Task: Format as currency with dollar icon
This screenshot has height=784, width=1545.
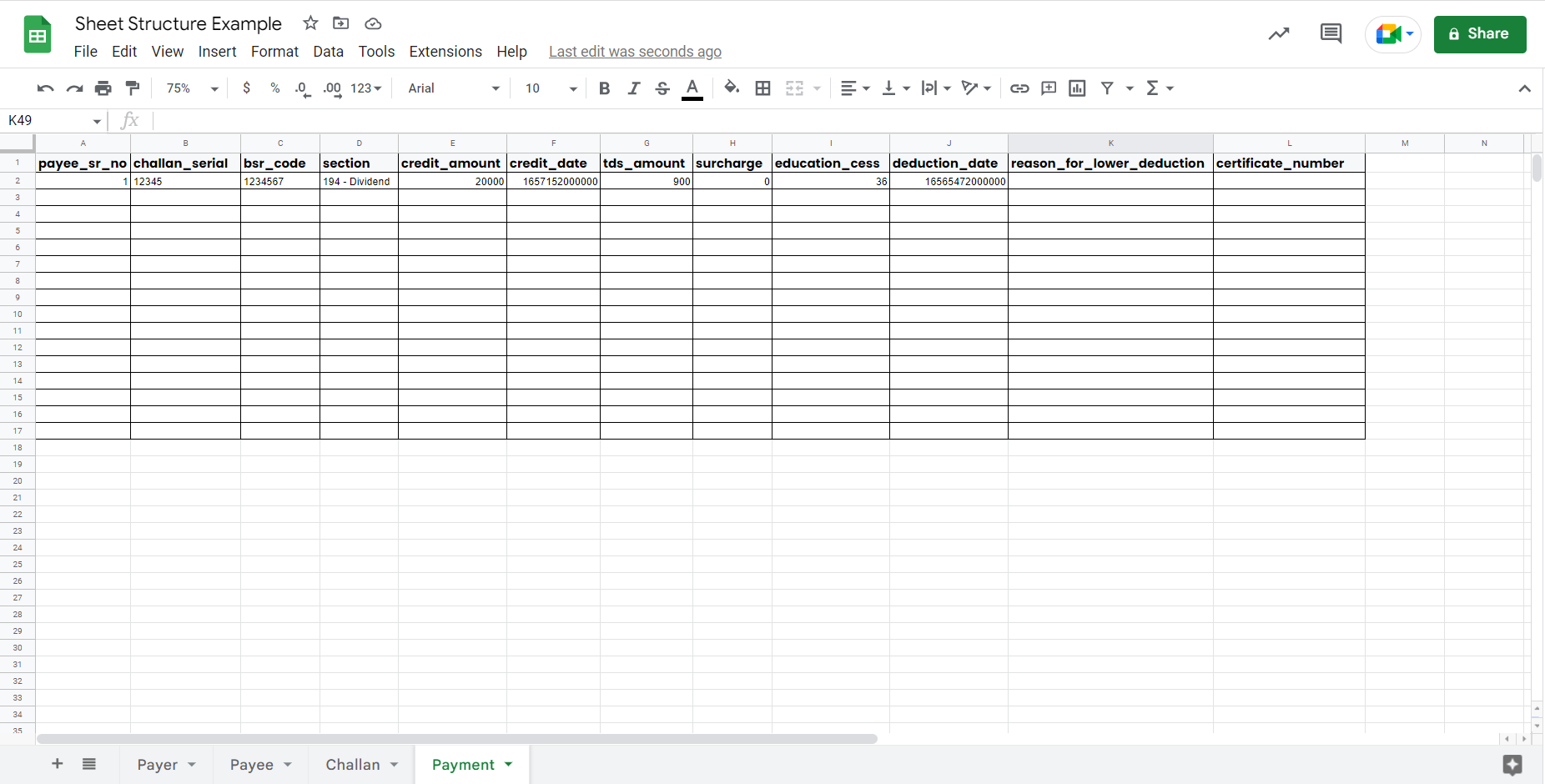Action: (246, 88)
